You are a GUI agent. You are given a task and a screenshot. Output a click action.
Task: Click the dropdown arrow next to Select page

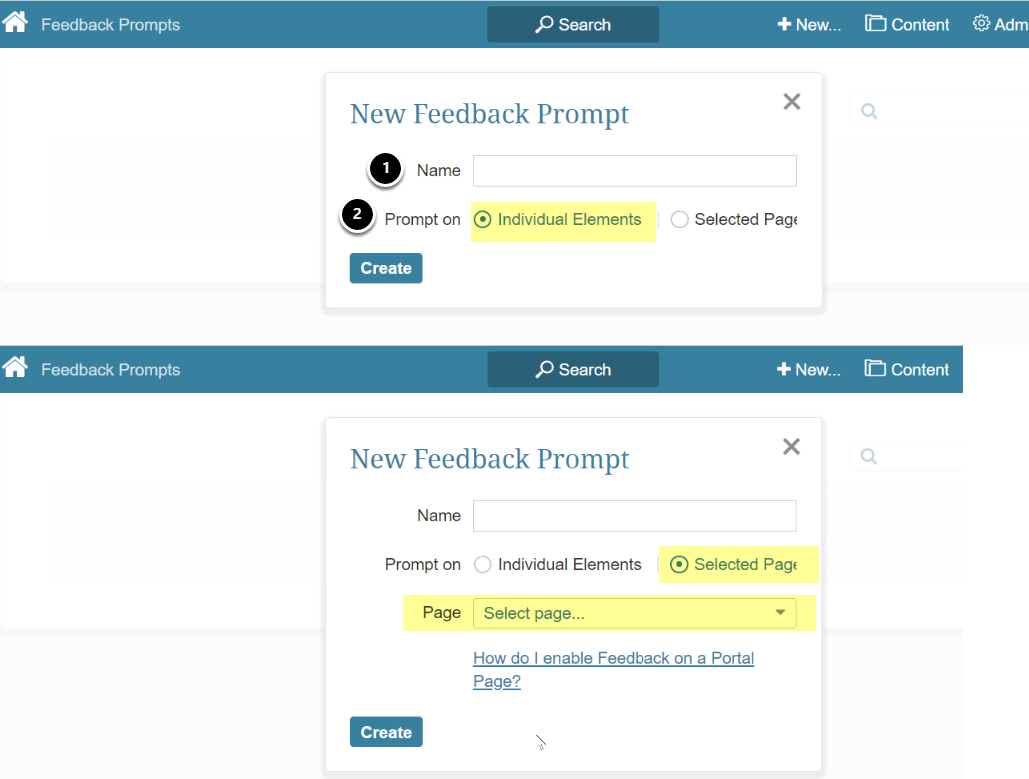point(780,613)
